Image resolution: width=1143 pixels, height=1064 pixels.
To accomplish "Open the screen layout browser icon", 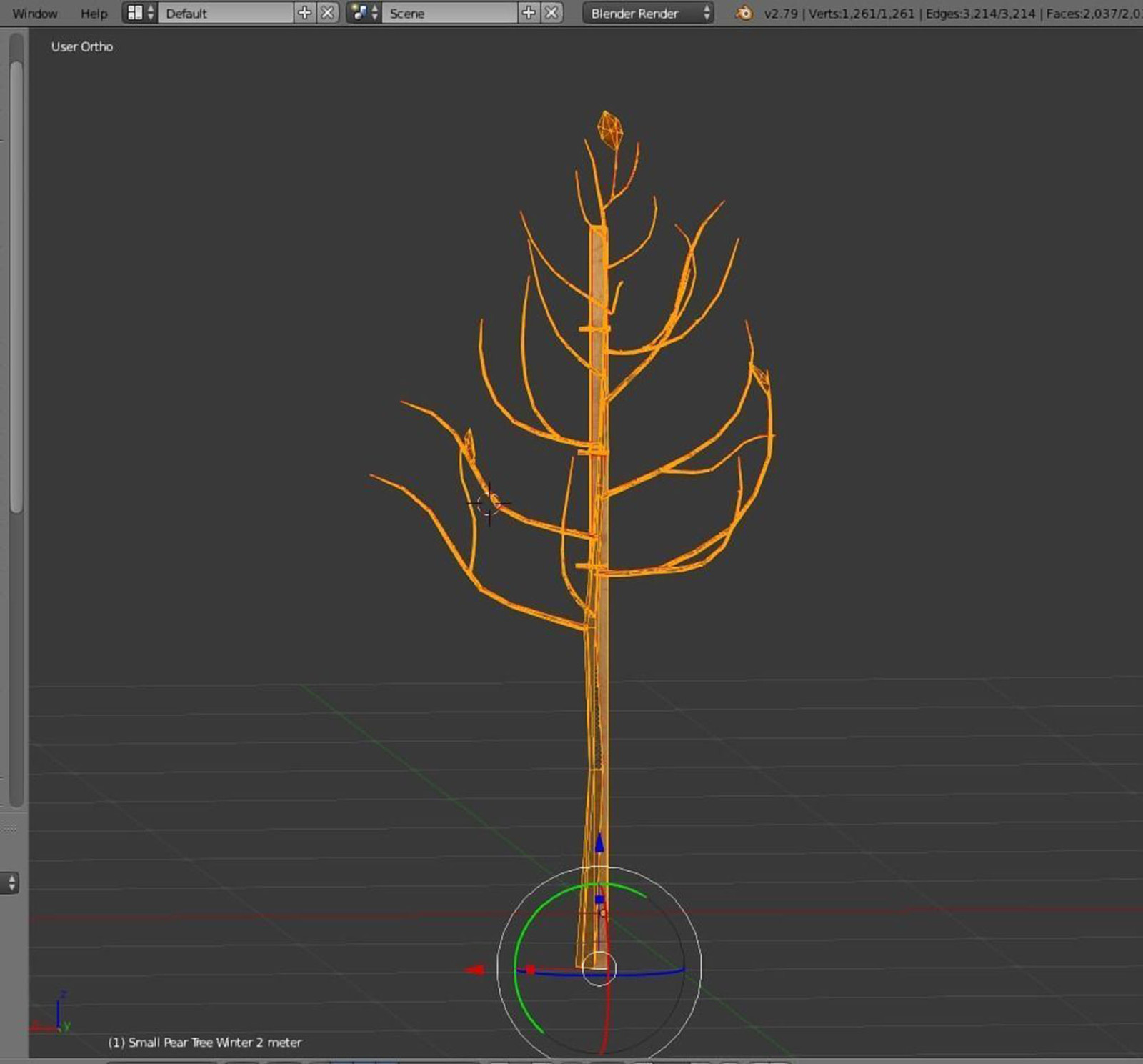I will tap(139, 13).
